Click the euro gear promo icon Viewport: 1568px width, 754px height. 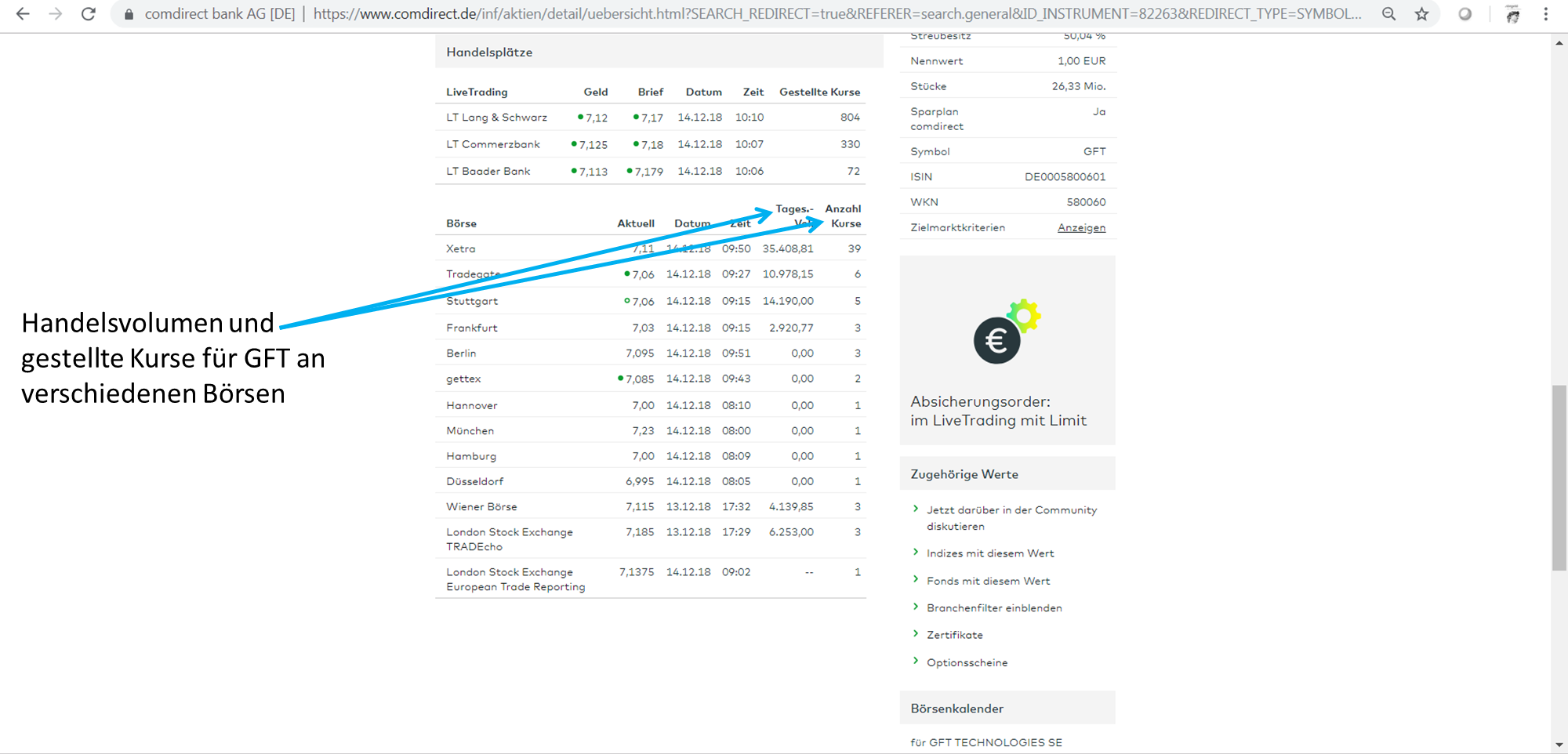click(x=1006, y=332)
